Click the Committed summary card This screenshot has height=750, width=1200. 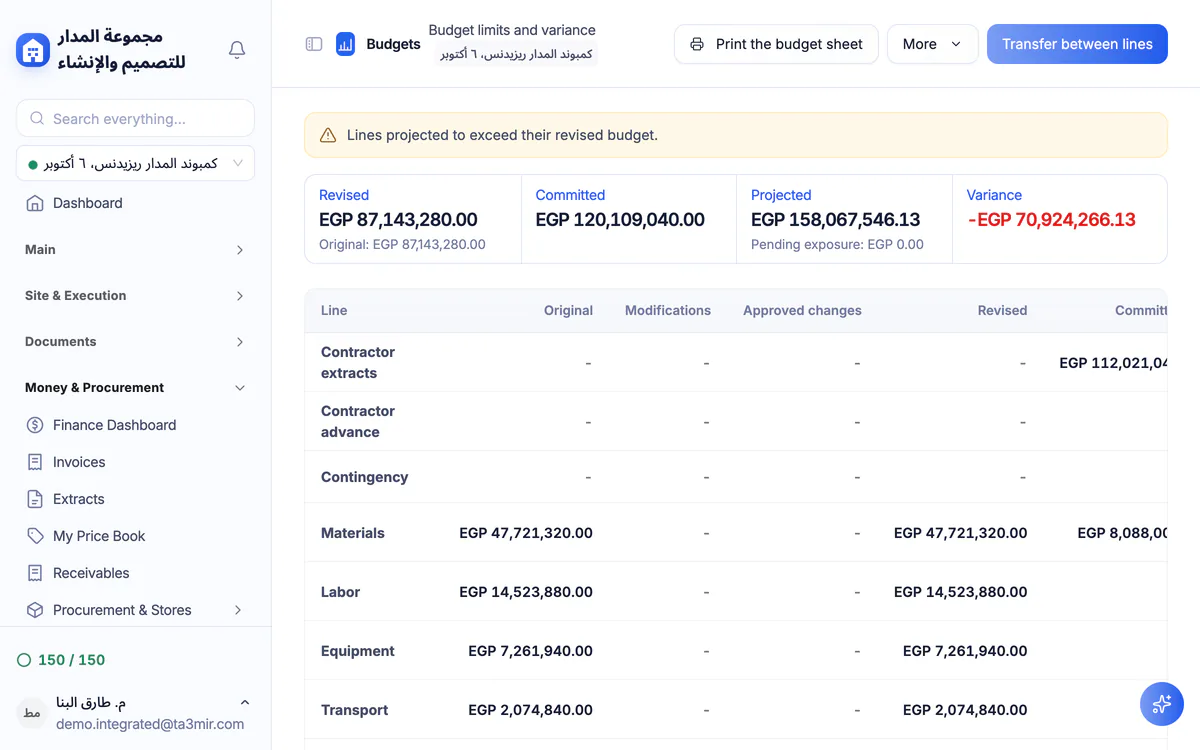click(x=629, y=219)
